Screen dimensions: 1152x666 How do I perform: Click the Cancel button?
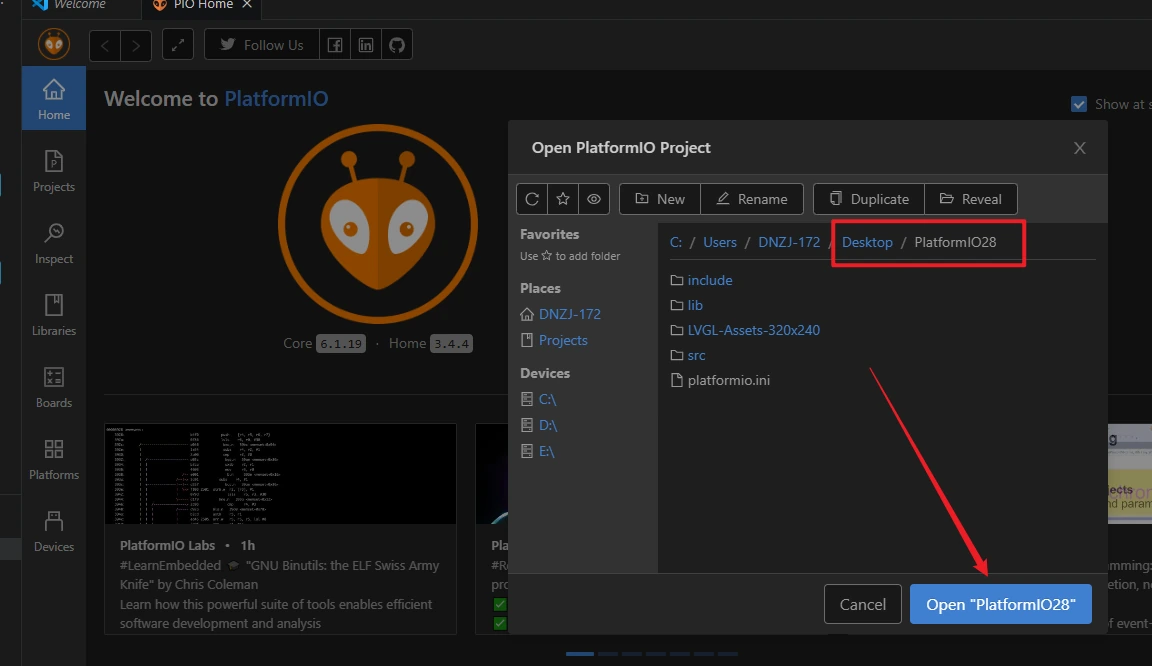863,604
